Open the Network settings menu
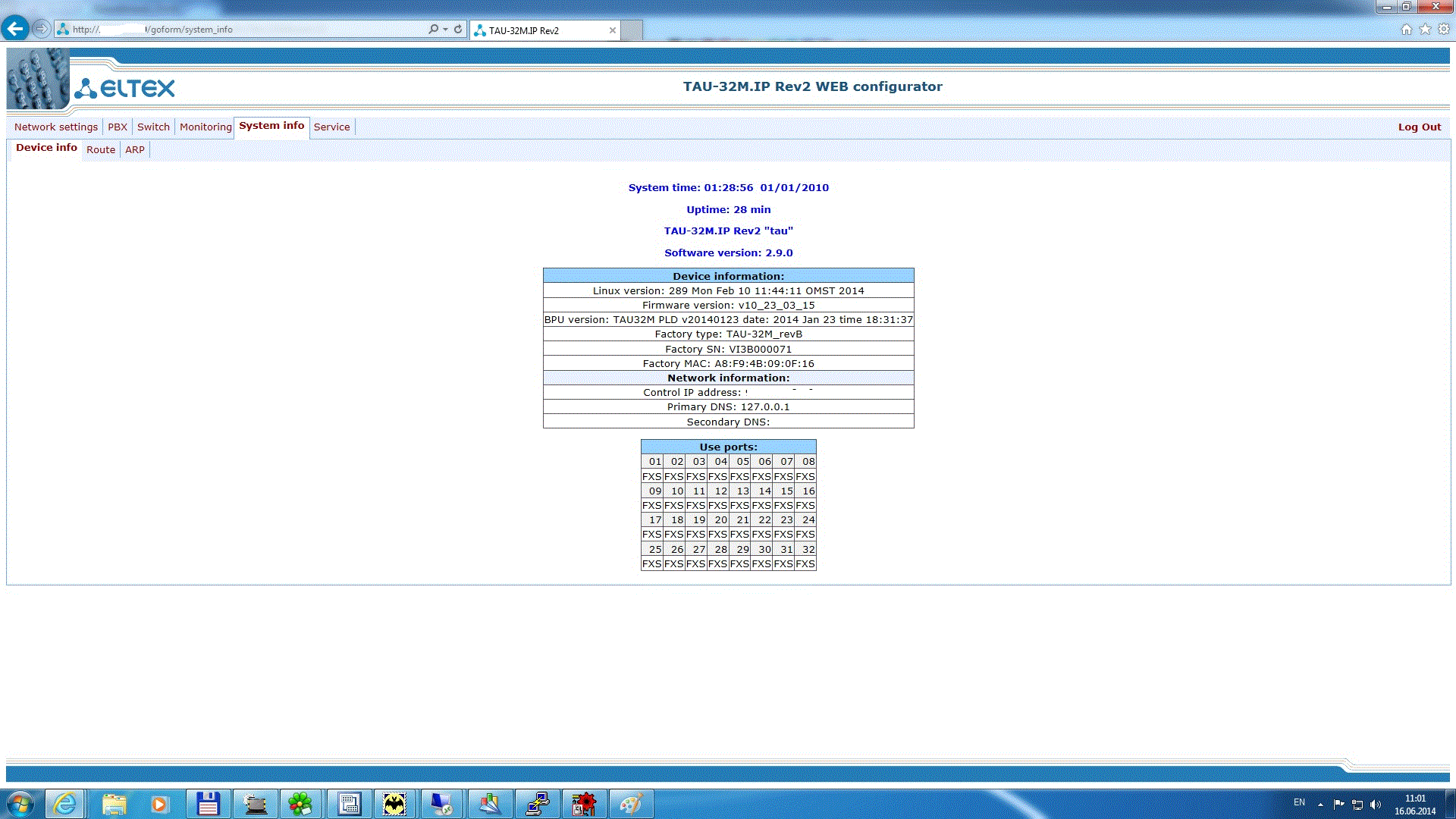 [x=56, y=127]
